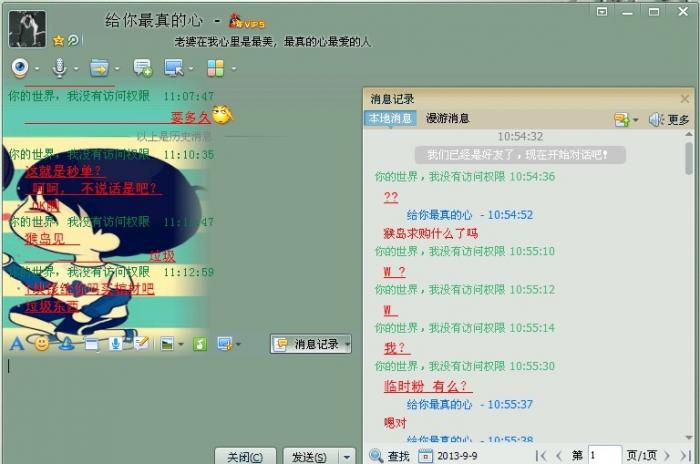Click scroll-down arrow in history panel
Image resolution: width=700 pixels, height=464 pixels.
tap(689, 438)
